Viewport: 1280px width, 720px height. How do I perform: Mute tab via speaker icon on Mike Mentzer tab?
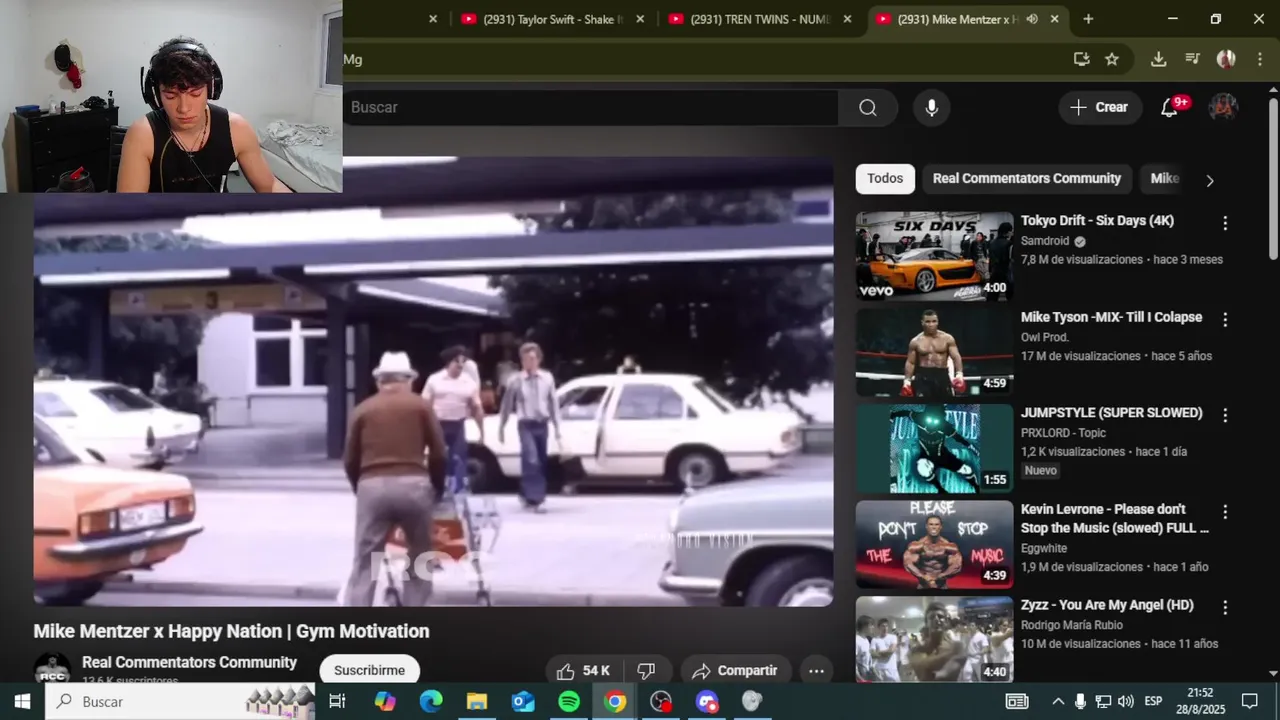coord(1032,19)
